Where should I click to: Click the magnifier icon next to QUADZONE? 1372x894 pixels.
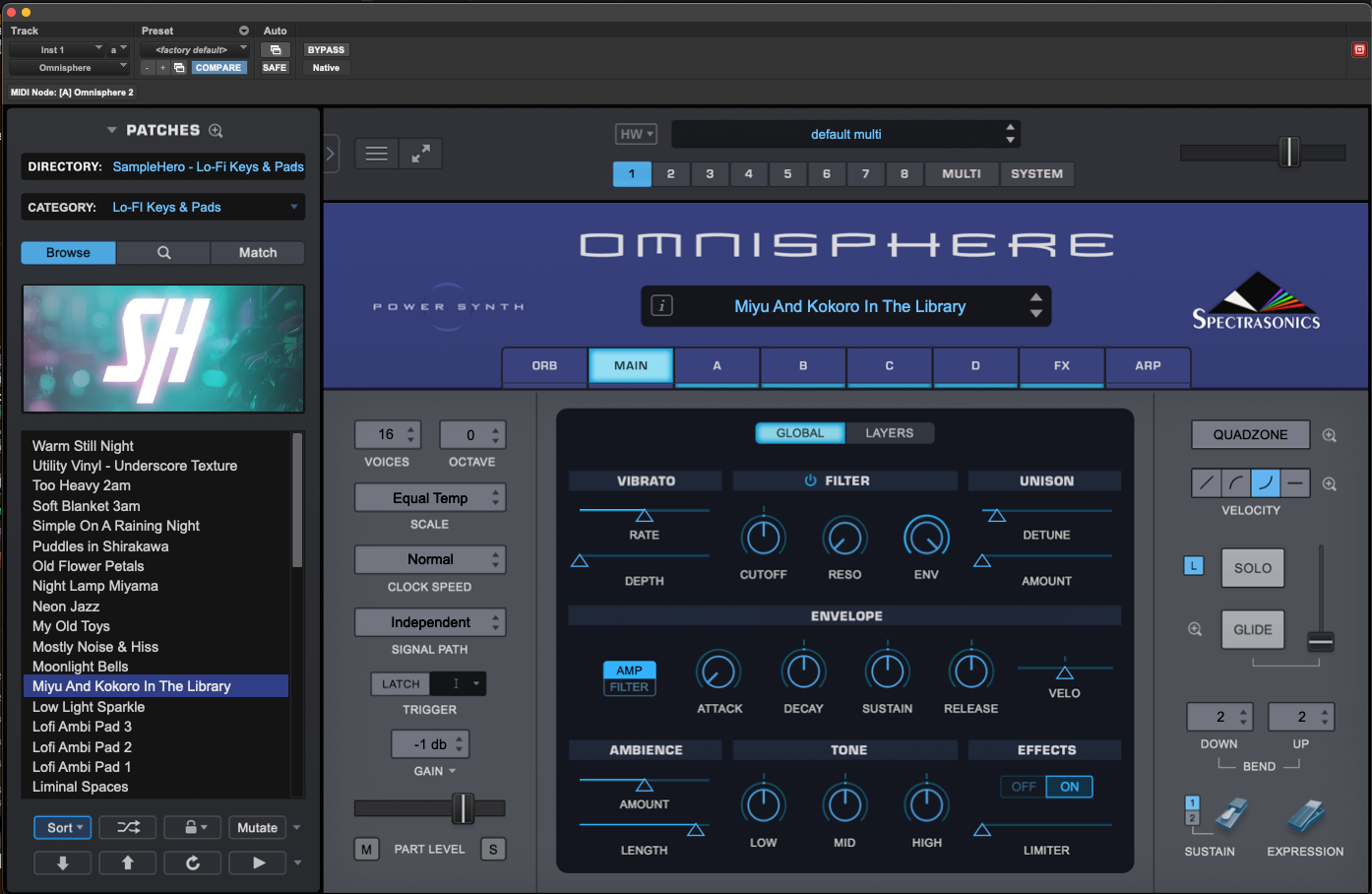tap(1329, 435)
